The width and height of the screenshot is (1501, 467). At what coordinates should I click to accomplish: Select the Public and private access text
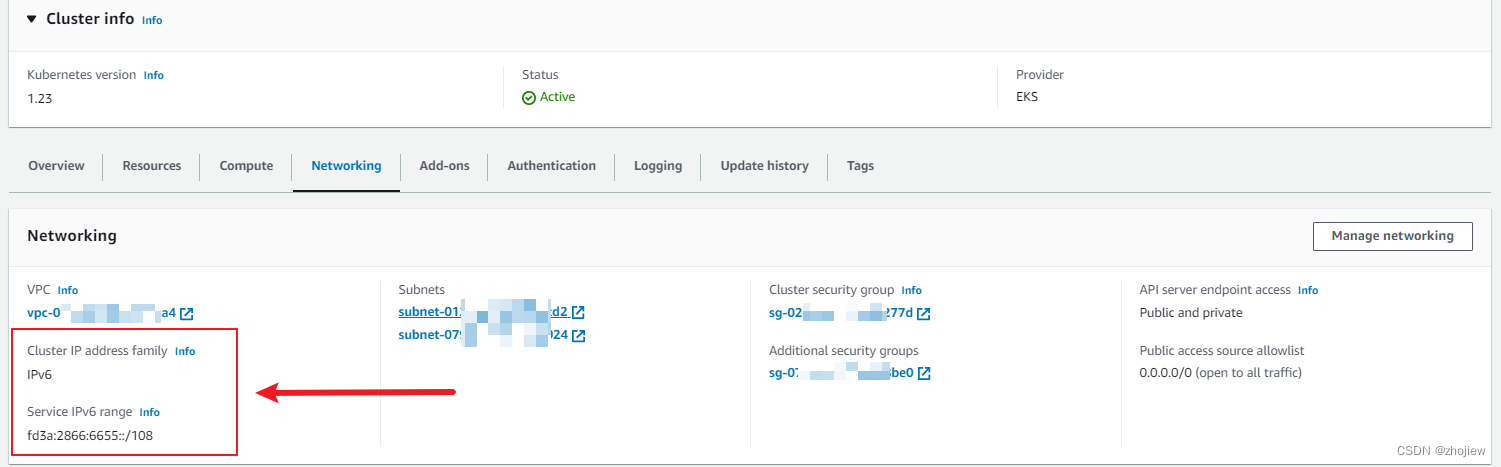point(1191,313)
